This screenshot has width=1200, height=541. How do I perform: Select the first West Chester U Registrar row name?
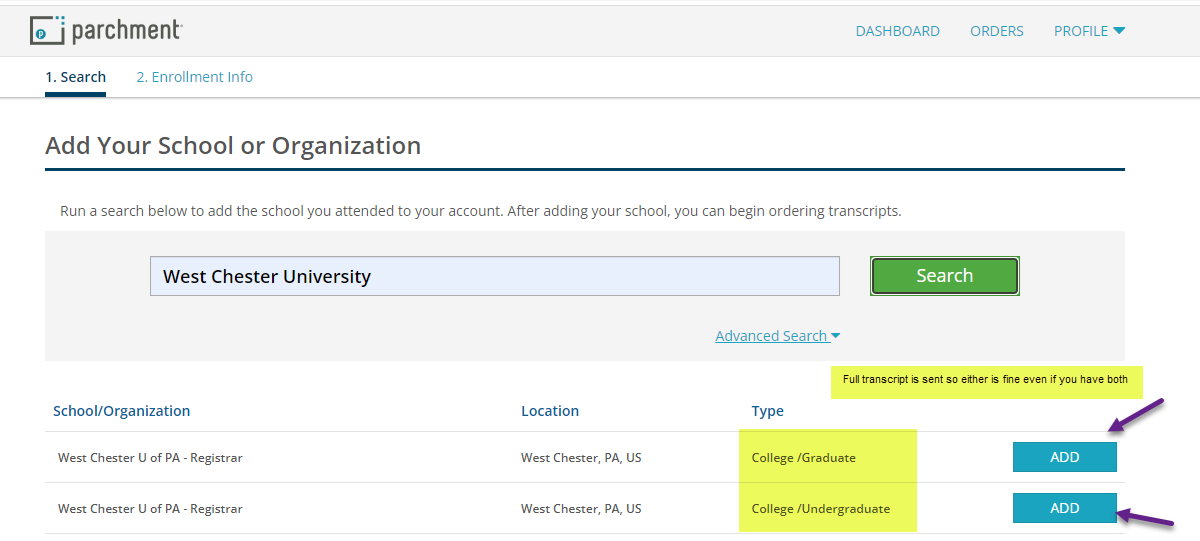[150, 458]
